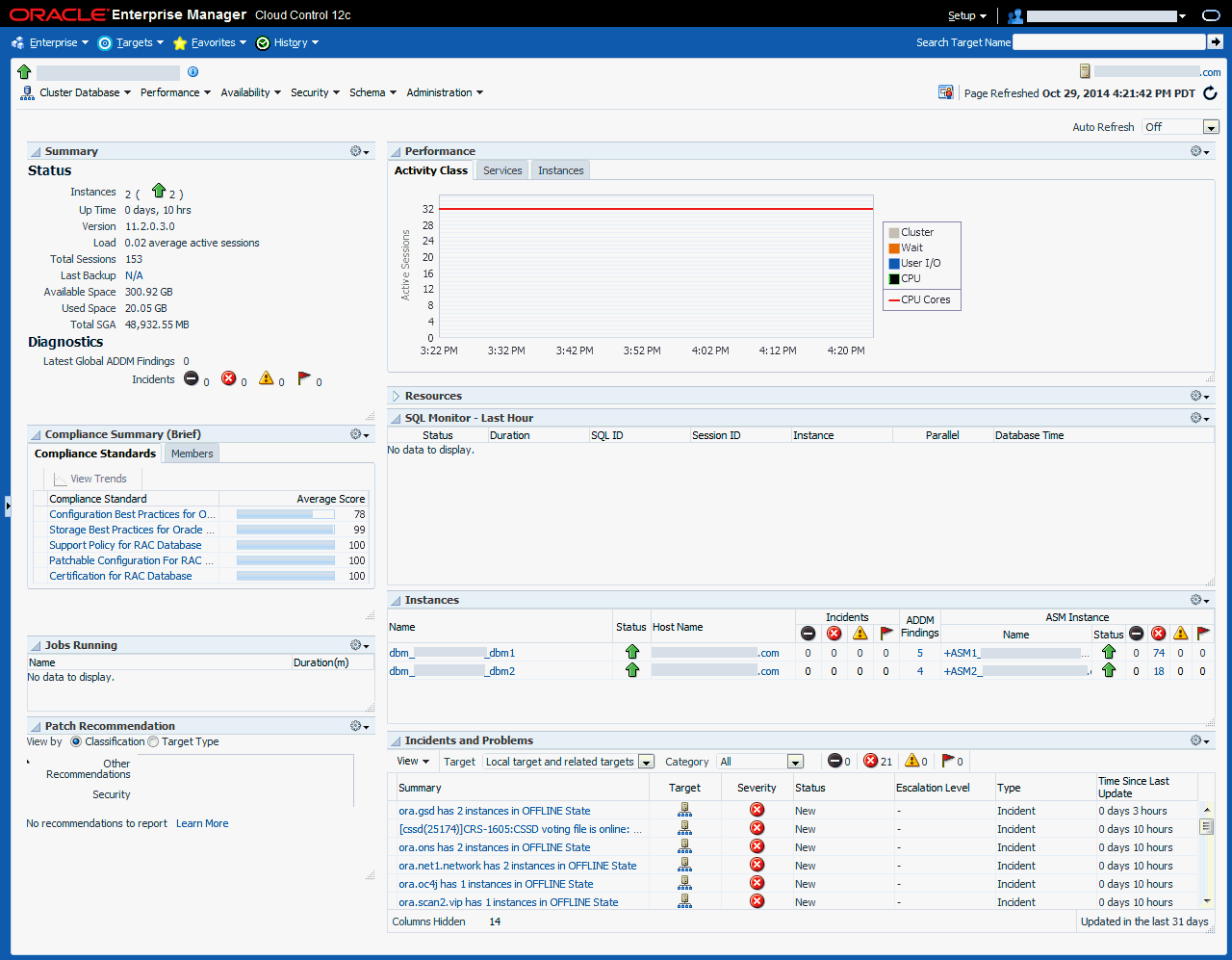
Task: Collapse the Instances panel triangle
Action: click(x=396, y=601)
